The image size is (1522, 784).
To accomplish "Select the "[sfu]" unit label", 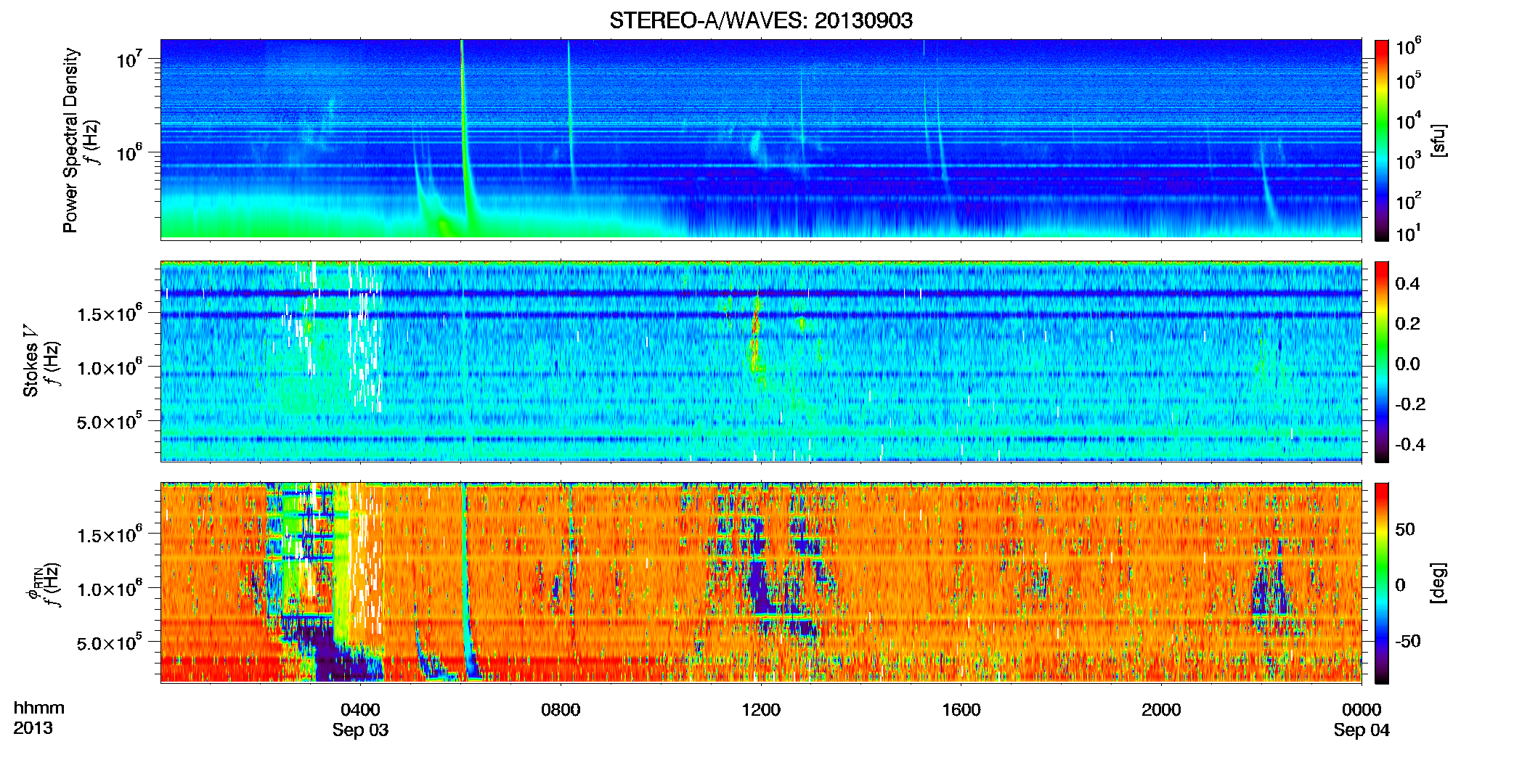I will click(x=1438, y=140).
